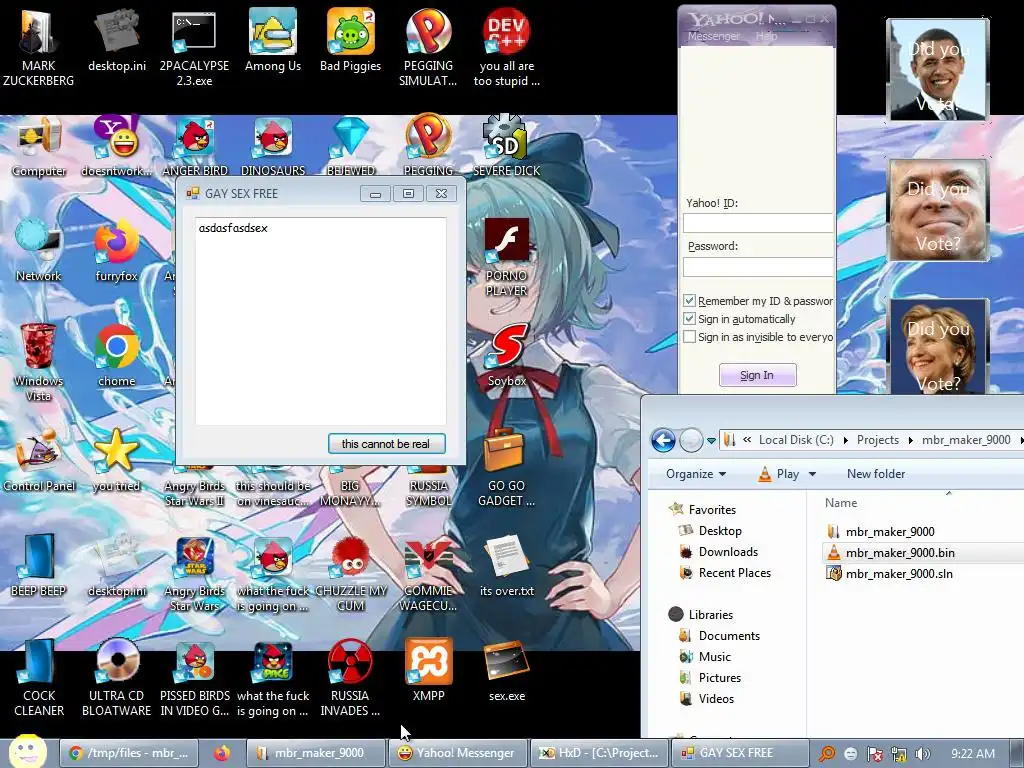1024x768 pixels.
Task: Switch to the Yahoo! Messenger taskbar item
Action: click(x=457, y=753)
